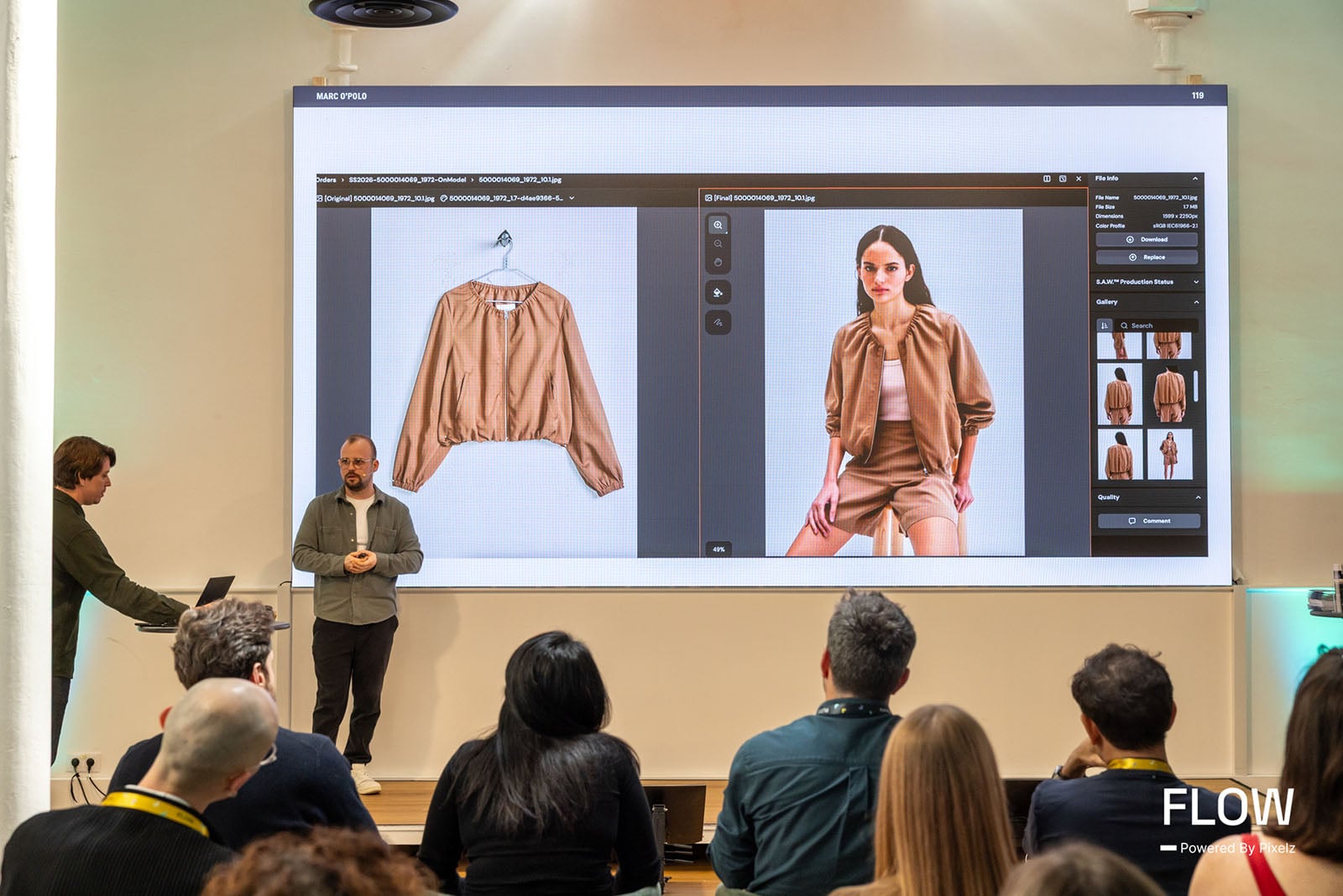Open the SS2026-5000014069_1972-OnModel breadcrumb
The width and height of the screenshot is (1343, 896).
pos(407,180)
